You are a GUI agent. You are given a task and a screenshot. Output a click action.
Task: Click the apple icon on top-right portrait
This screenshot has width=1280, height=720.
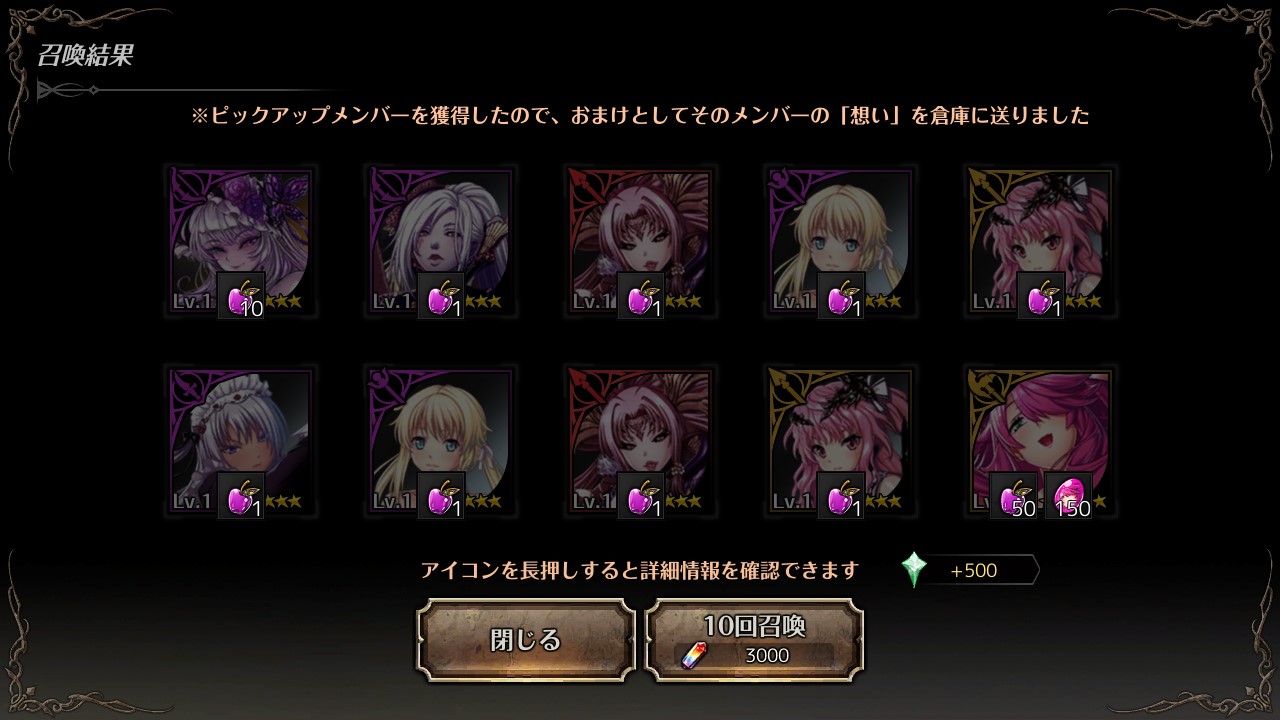click(x=1042, y=296)
